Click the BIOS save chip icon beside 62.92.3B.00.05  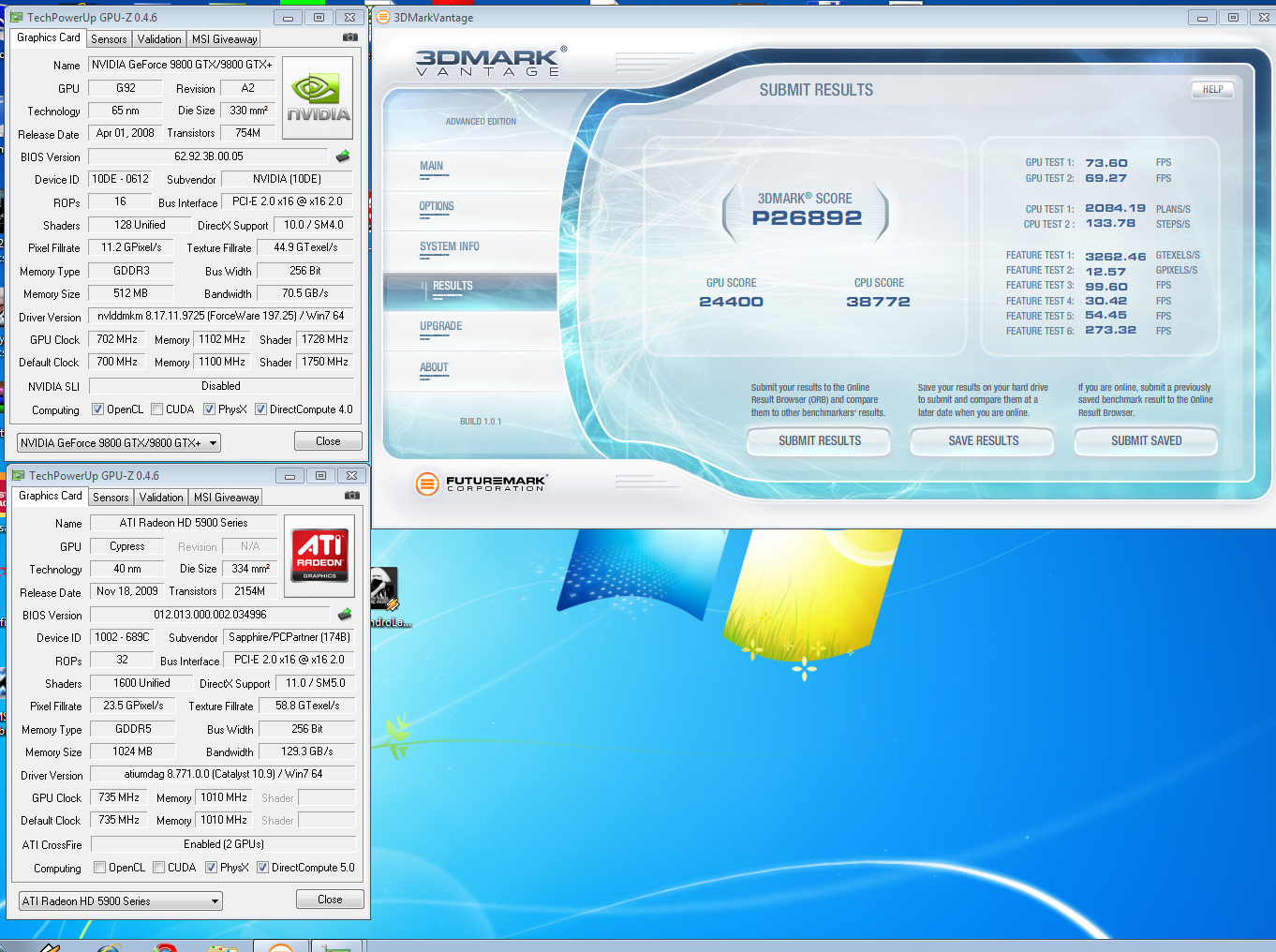tap(343, 156)
